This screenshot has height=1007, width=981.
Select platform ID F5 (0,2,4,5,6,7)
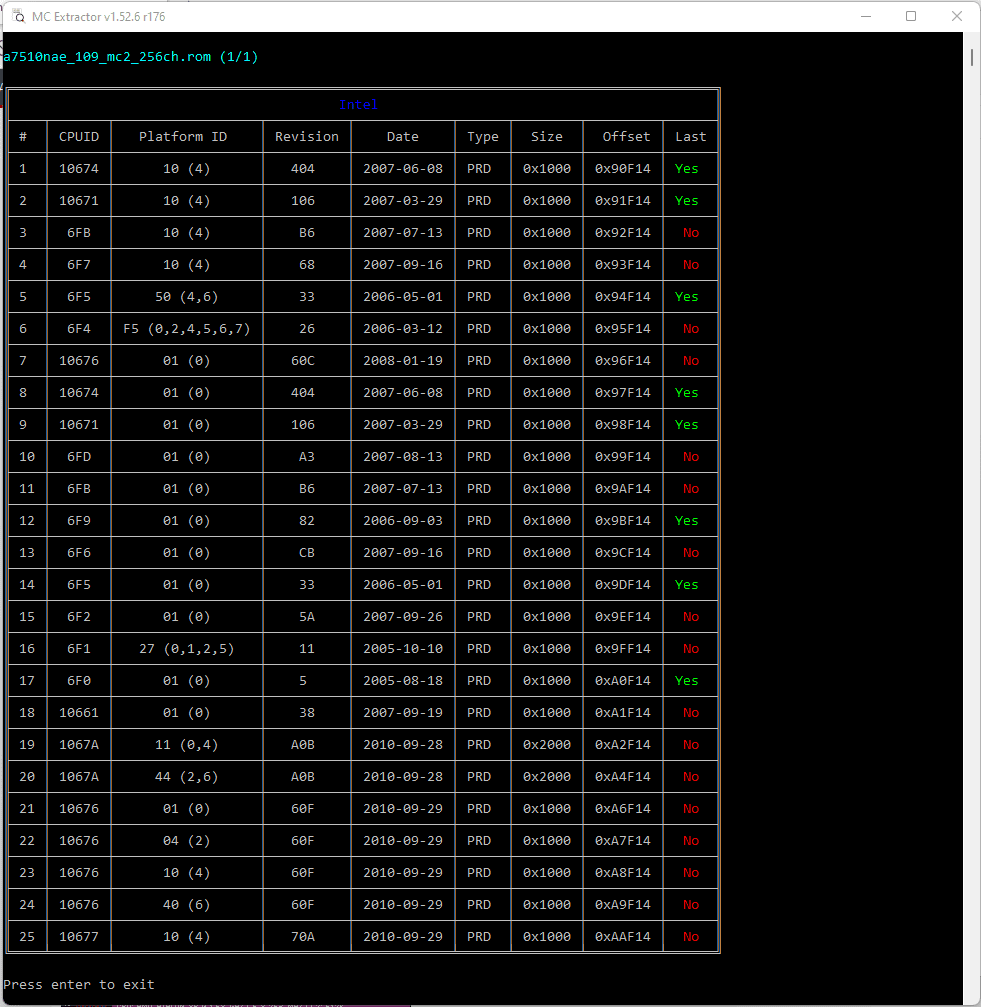[x=186, y=329]
